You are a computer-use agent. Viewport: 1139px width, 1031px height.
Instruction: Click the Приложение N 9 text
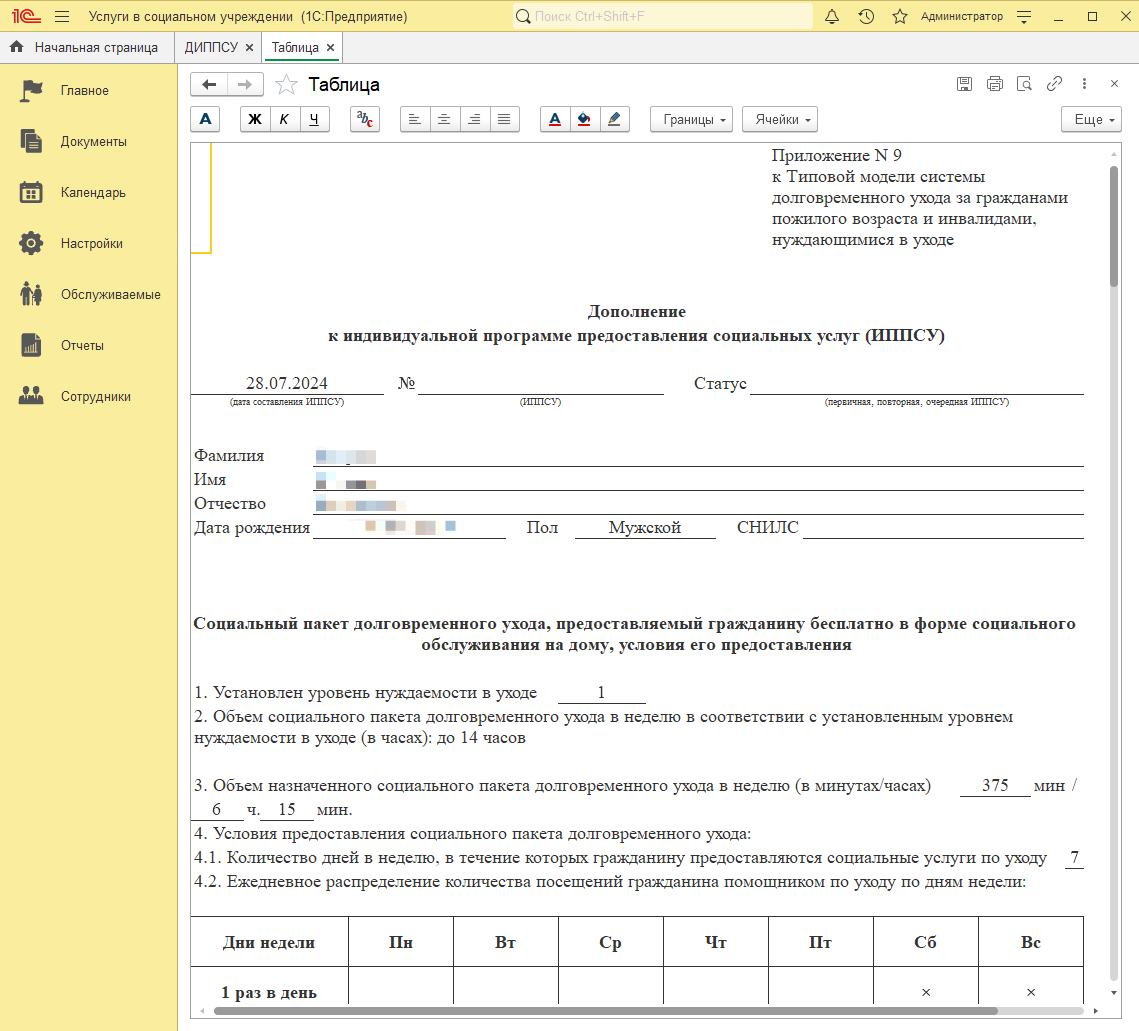pos(836,155)
